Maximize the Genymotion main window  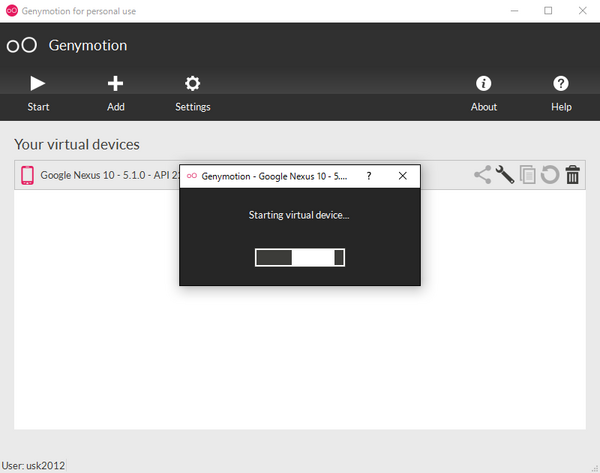[548, 11]
